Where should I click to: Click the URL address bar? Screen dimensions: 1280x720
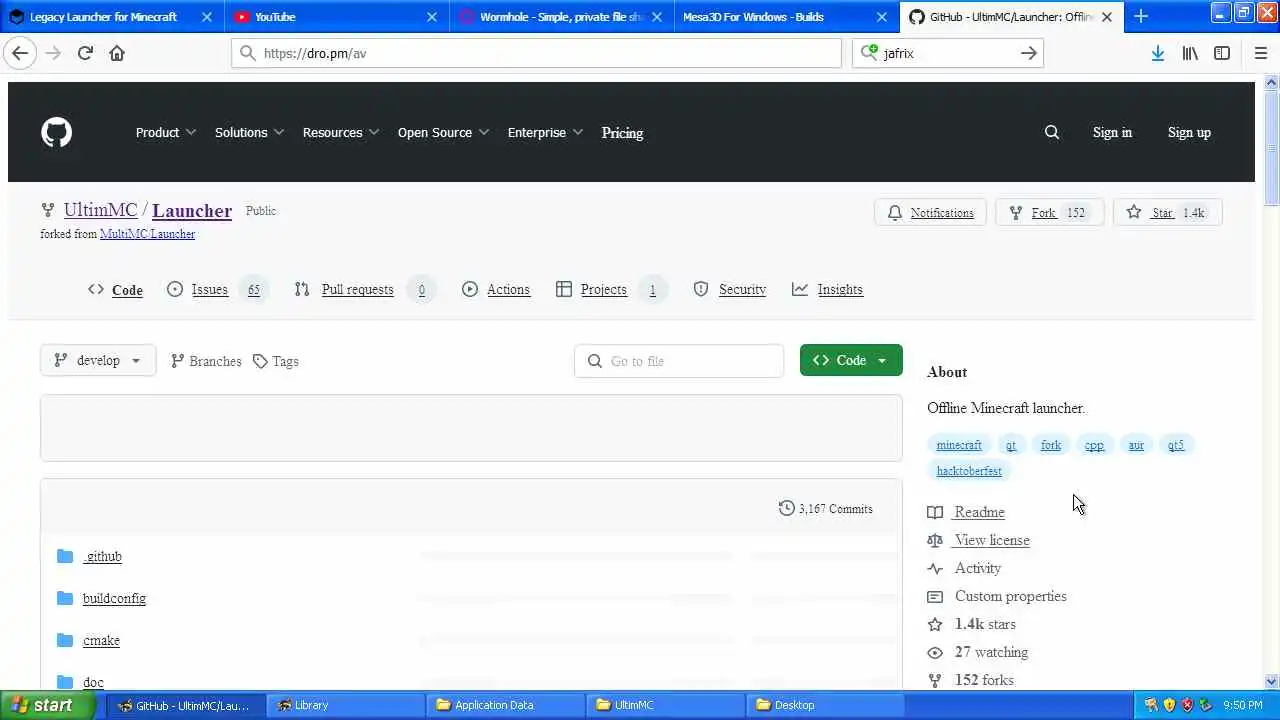click(537, 53)
